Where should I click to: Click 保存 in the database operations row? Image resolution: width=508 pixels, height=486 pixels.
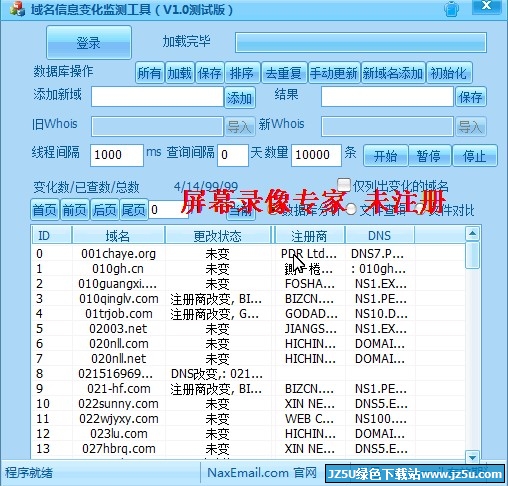[210, 72]
